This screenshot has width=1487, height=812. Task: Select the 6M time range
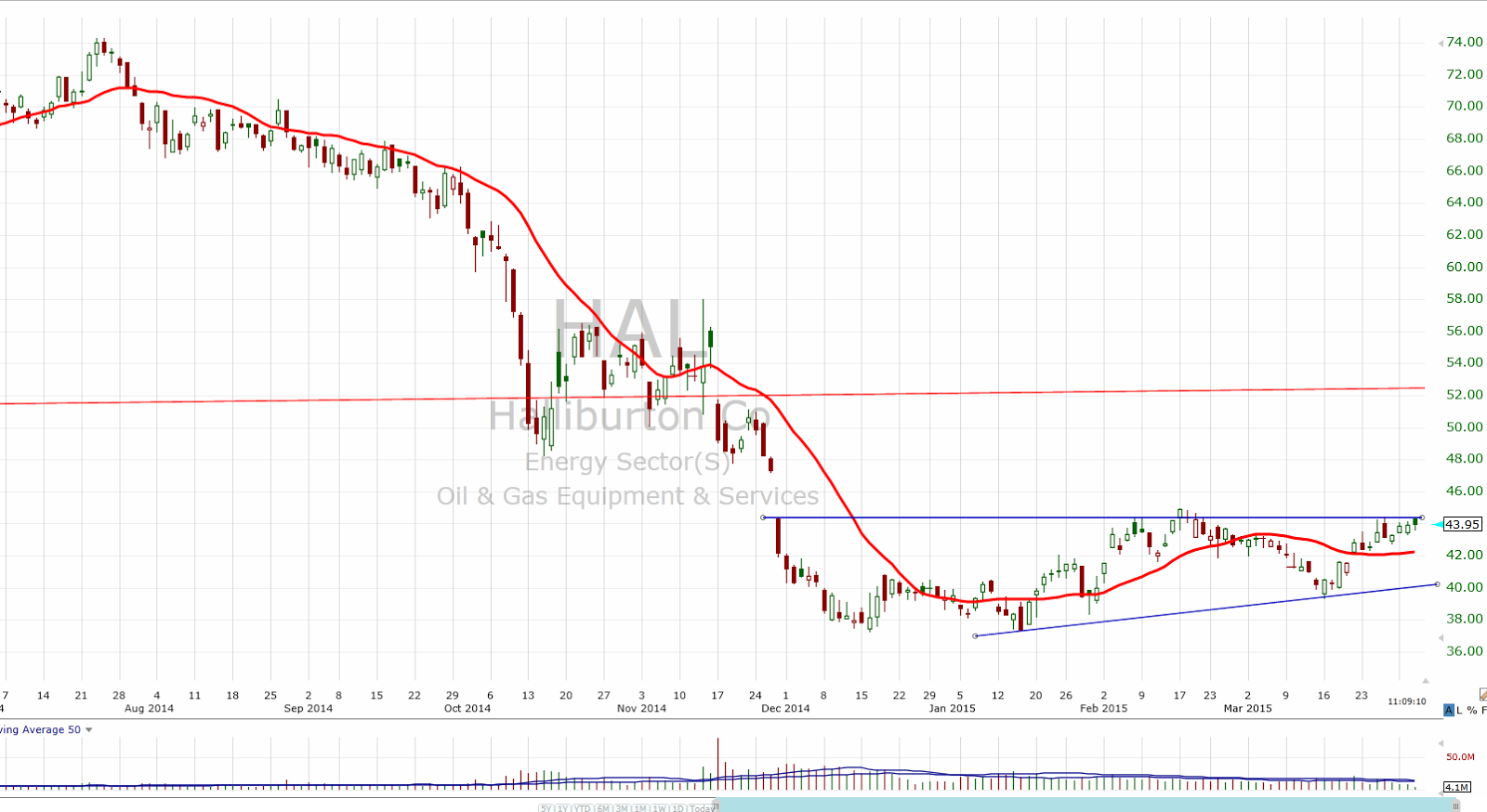point(603,808)
